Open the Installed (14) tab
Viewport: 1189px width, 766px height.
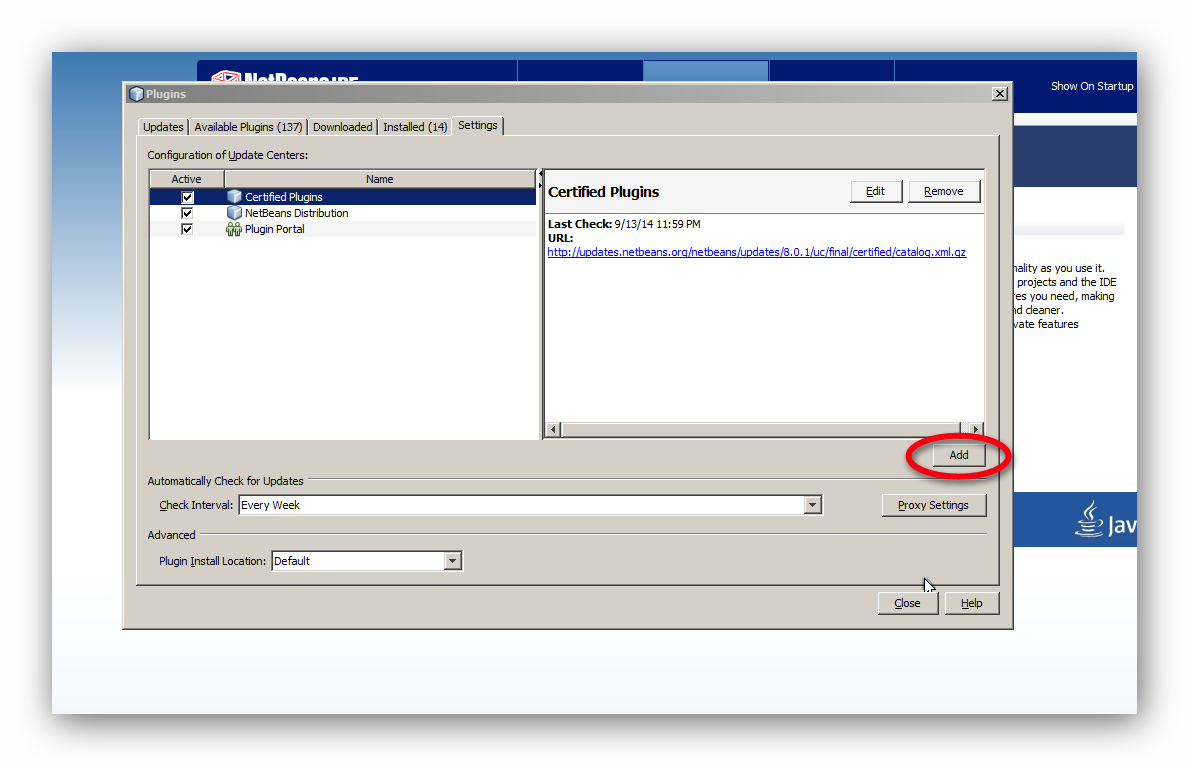point(415,127)
